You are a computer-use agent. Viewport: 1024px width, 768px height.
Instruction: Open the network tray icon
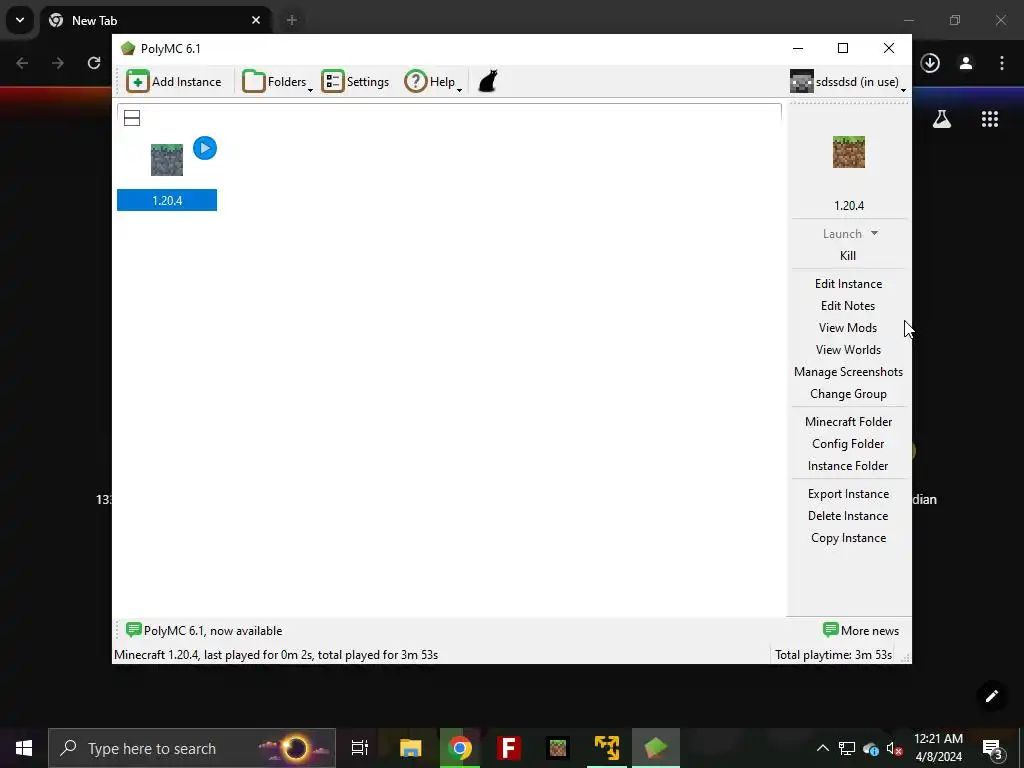click(x=847, y=749)
